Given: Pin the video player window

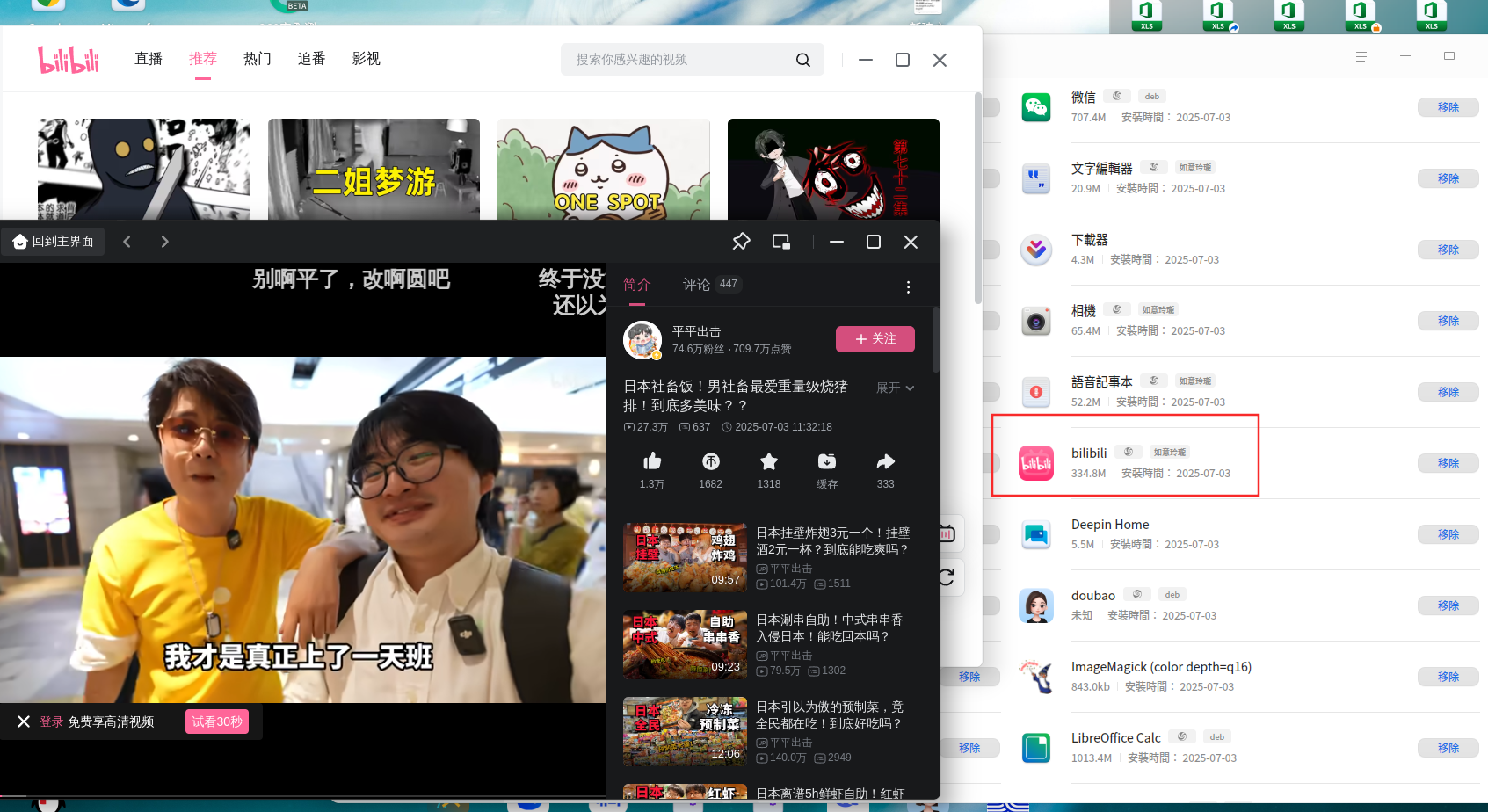Looking at the screenshot, I should click(741, 242).
